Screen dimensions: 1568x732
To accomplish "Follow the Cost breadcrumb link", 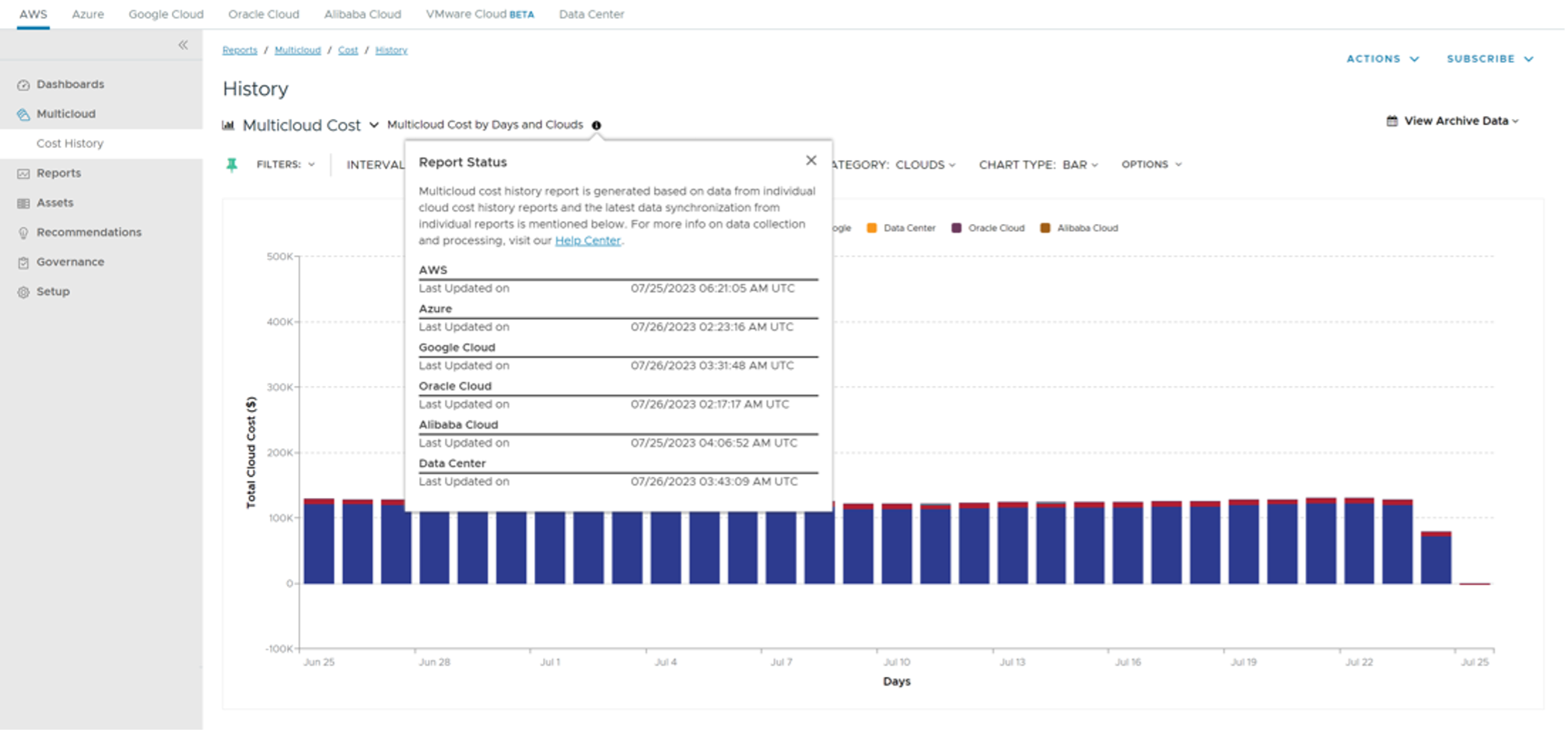I will [348, 51].
